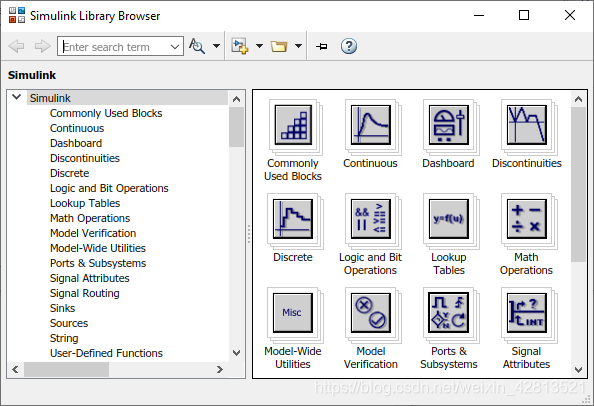Click the tree horizontal scrollbar thumb
Screen dimensions: 594x406
(67, 369)
